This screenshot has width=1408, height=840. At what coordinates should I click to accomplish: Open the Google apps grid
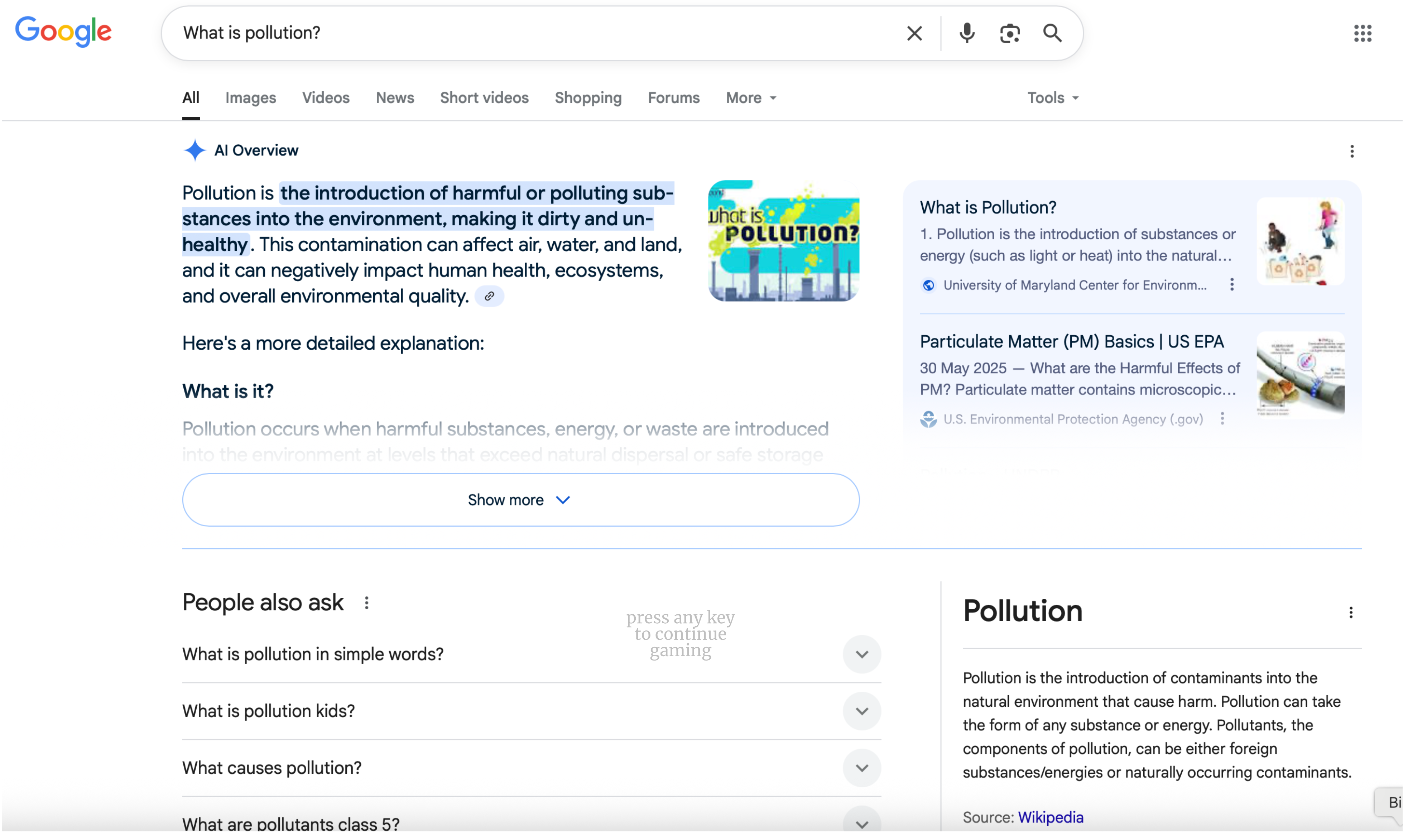point(1362,33)
